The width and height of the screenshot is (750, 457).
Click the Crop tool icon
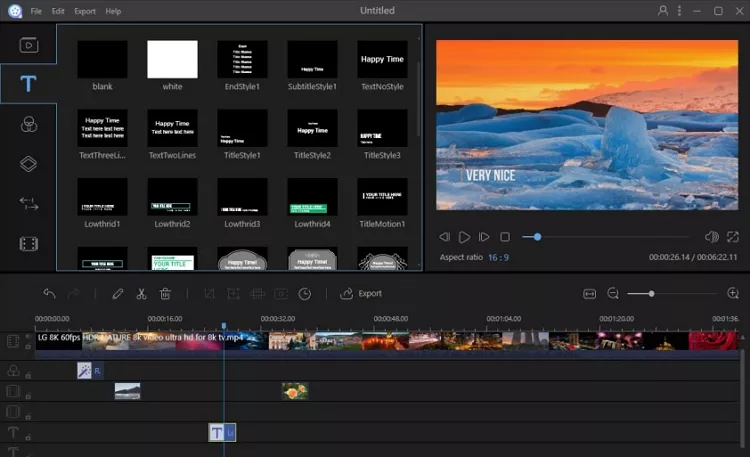click(210, 293)
